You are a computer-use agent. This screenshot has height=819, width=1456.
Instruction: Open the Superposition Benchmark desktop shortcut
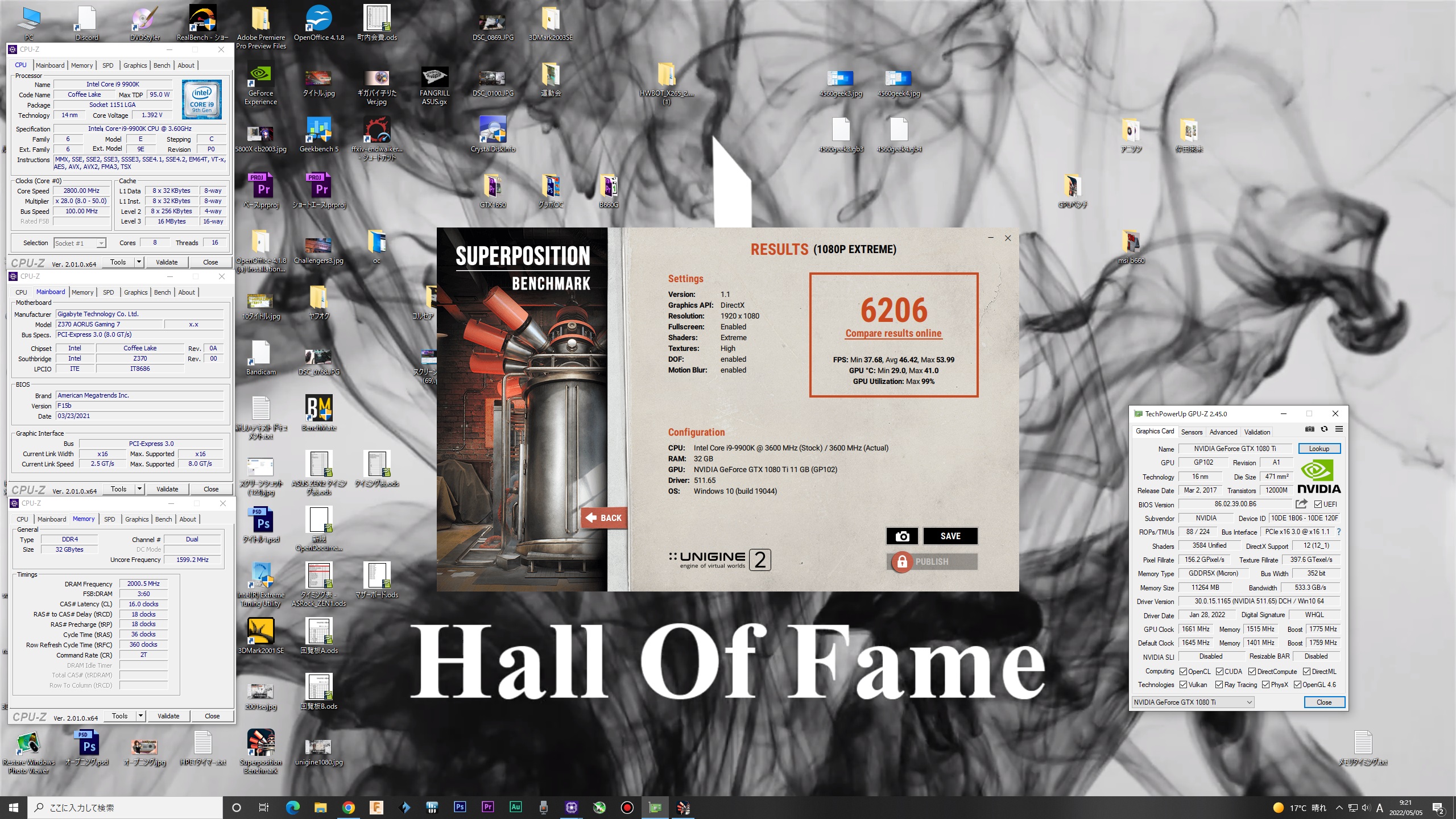(x=260, y=752)
